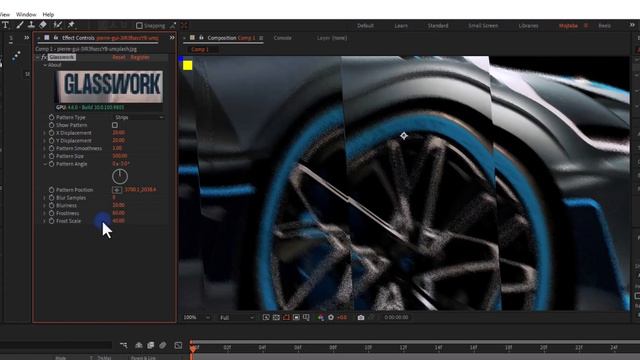The image size is (640, 360).
Task: Select the Clone Stamp tool
Action: coord(31,25)
